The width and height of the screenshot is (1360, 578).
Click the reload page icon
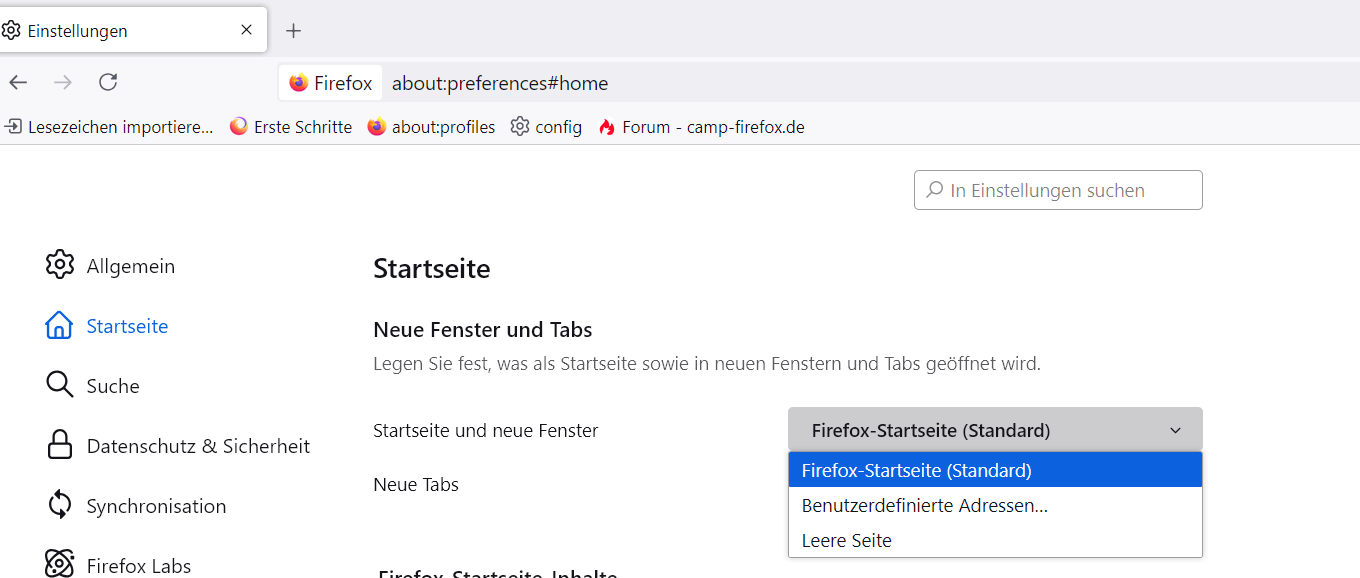(108, 83)
